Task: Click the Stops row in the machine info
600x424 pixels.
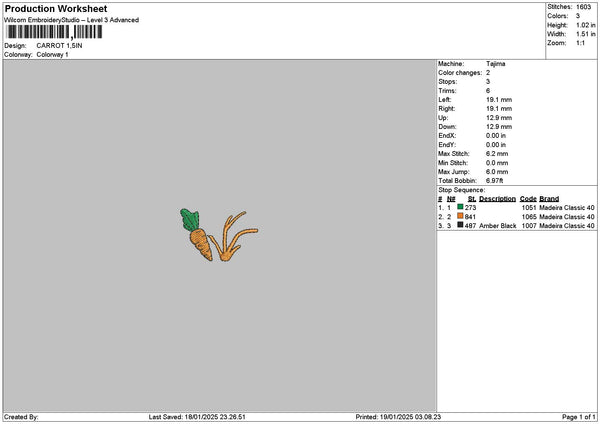Action: 464,82
